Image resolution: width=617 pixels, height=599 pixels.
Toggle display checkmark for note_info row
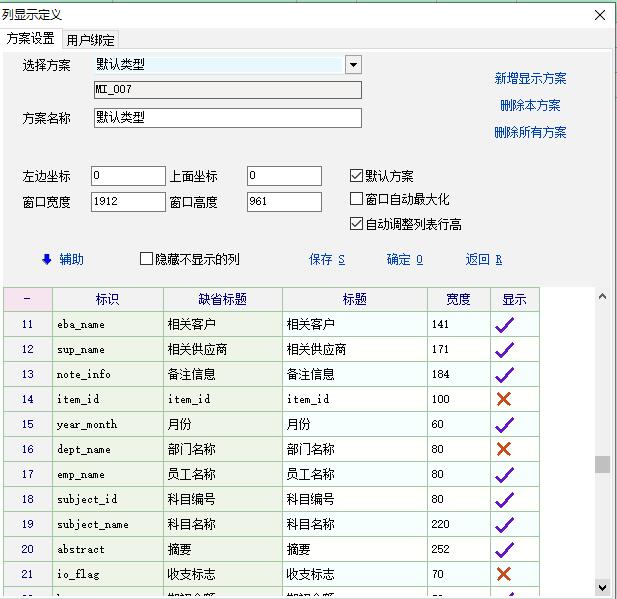pos(504,374)
